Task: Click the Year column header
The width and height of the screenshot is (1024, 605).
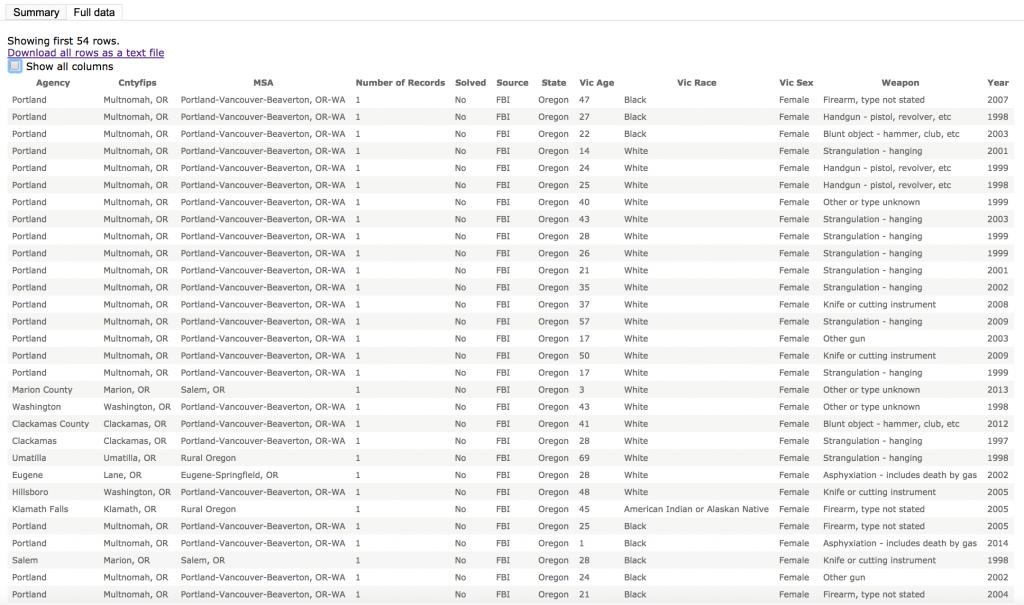Action: (x=997, y=83)
